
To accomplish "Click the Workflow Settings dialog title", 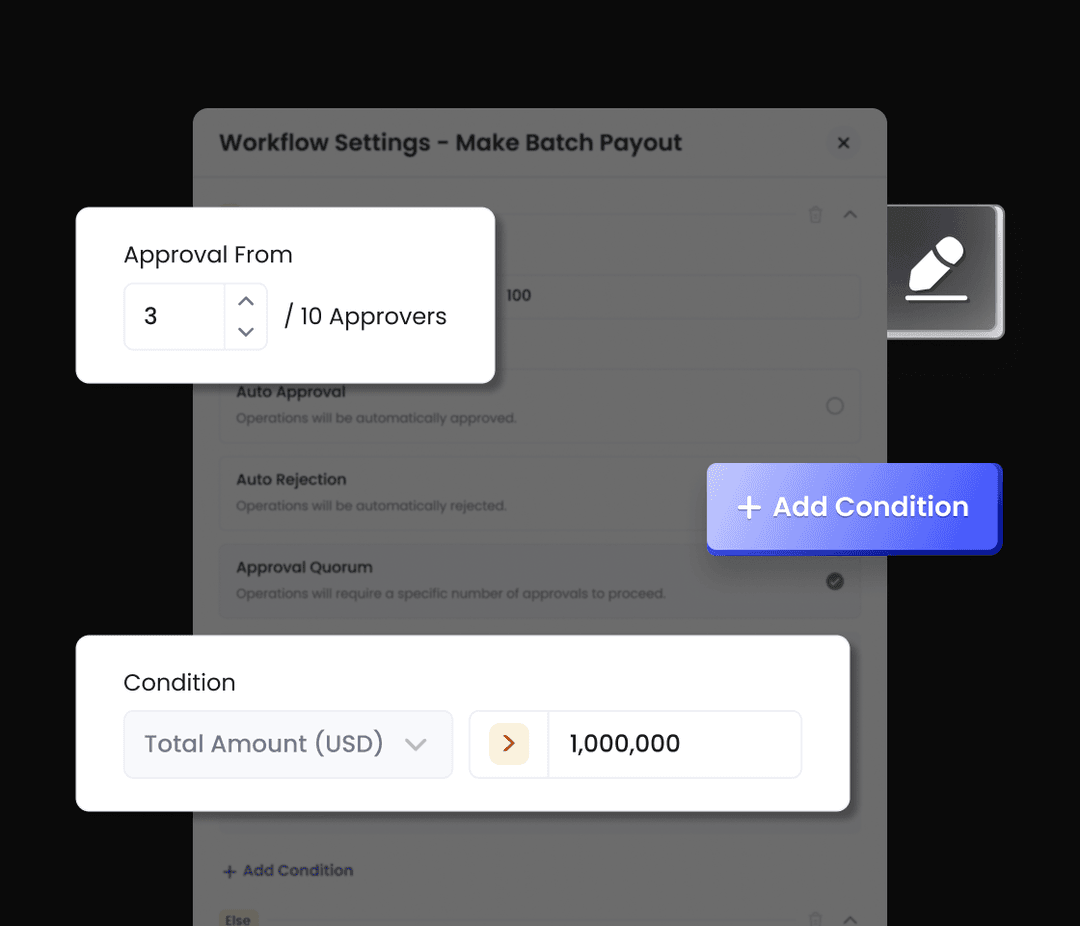I will [x=450, y=143].
